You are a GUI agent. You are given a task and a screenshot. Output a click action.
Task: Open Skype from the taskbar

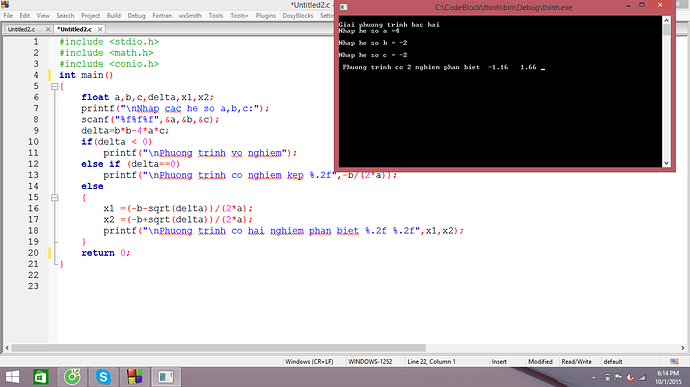click(x=103, y=377)
